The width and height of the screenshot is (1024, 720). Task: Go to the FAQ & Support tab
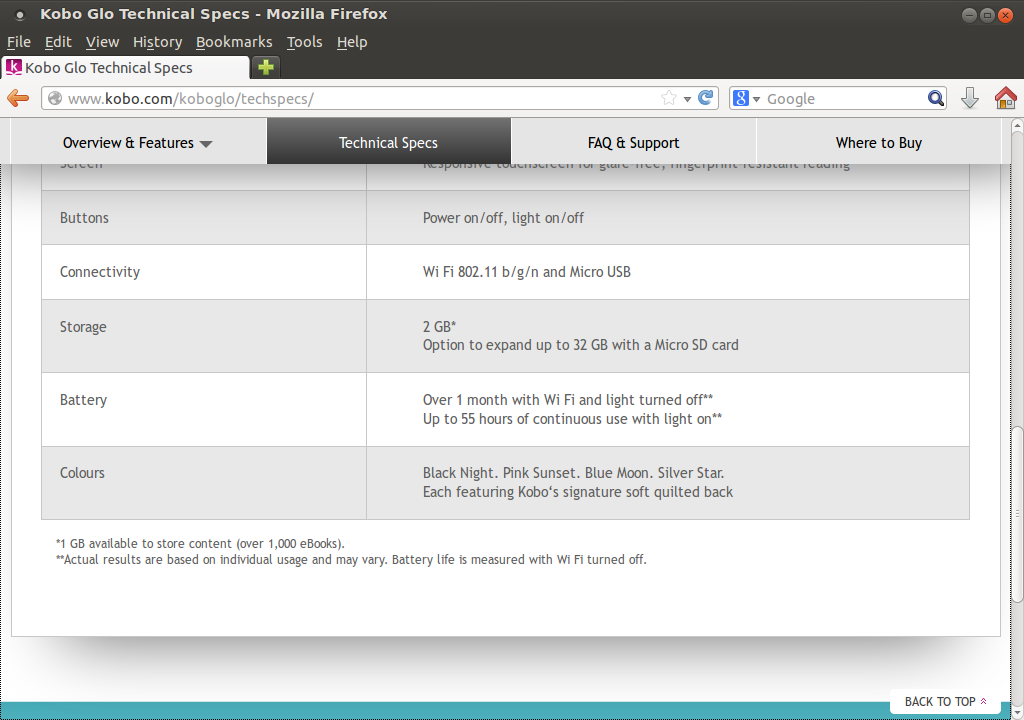coord(633,142)
